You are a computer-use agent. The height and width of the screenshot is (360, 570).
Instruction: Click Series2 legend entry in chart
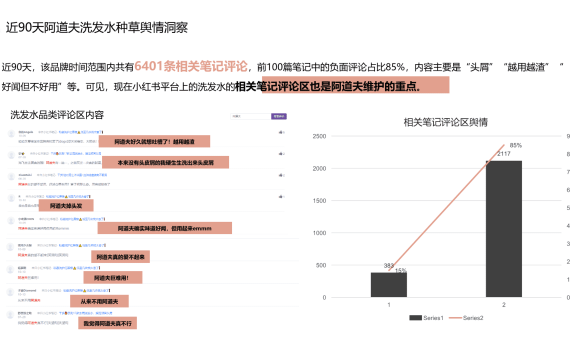point(466,318)
